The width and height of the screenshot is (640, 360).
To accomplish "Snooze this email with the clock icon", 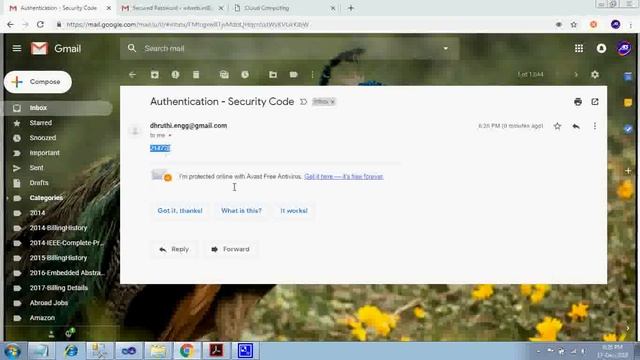I will pyautogui.click(x=245, y=75).
